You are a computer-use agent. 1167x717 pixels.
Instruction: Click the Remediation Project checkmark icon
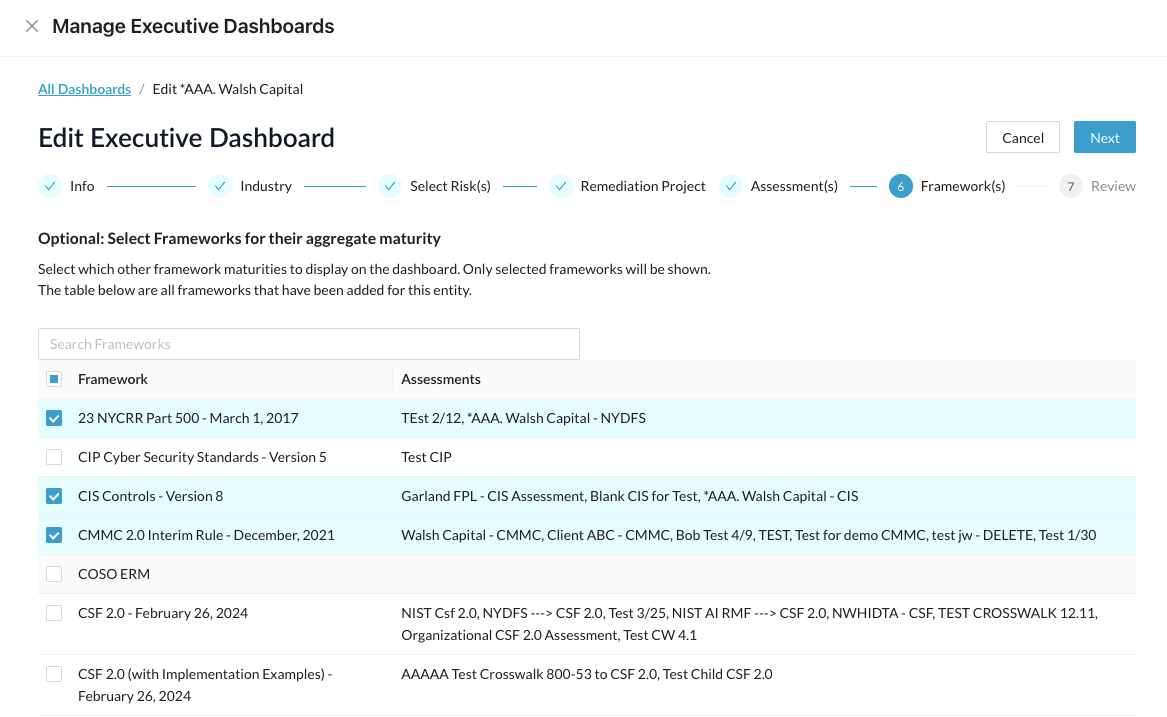click(560, 186)
